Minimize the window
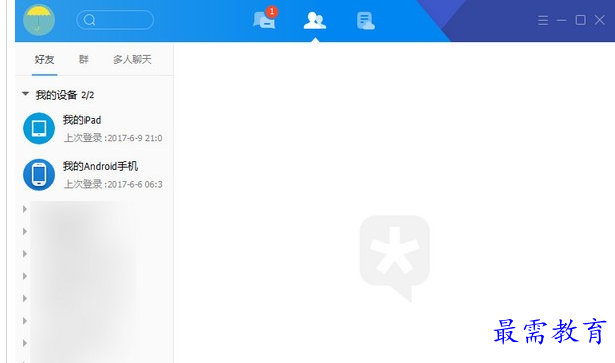 point(561,20)
